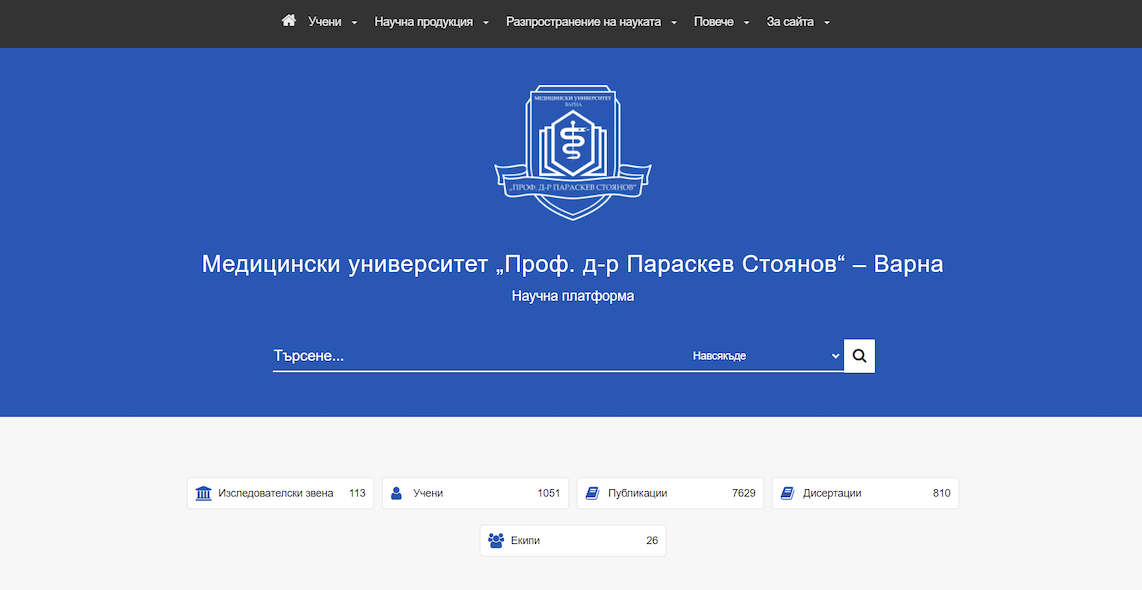Click the group icon beside Екипи
This screenshot has width=1142, height=590.
(496, 540)
